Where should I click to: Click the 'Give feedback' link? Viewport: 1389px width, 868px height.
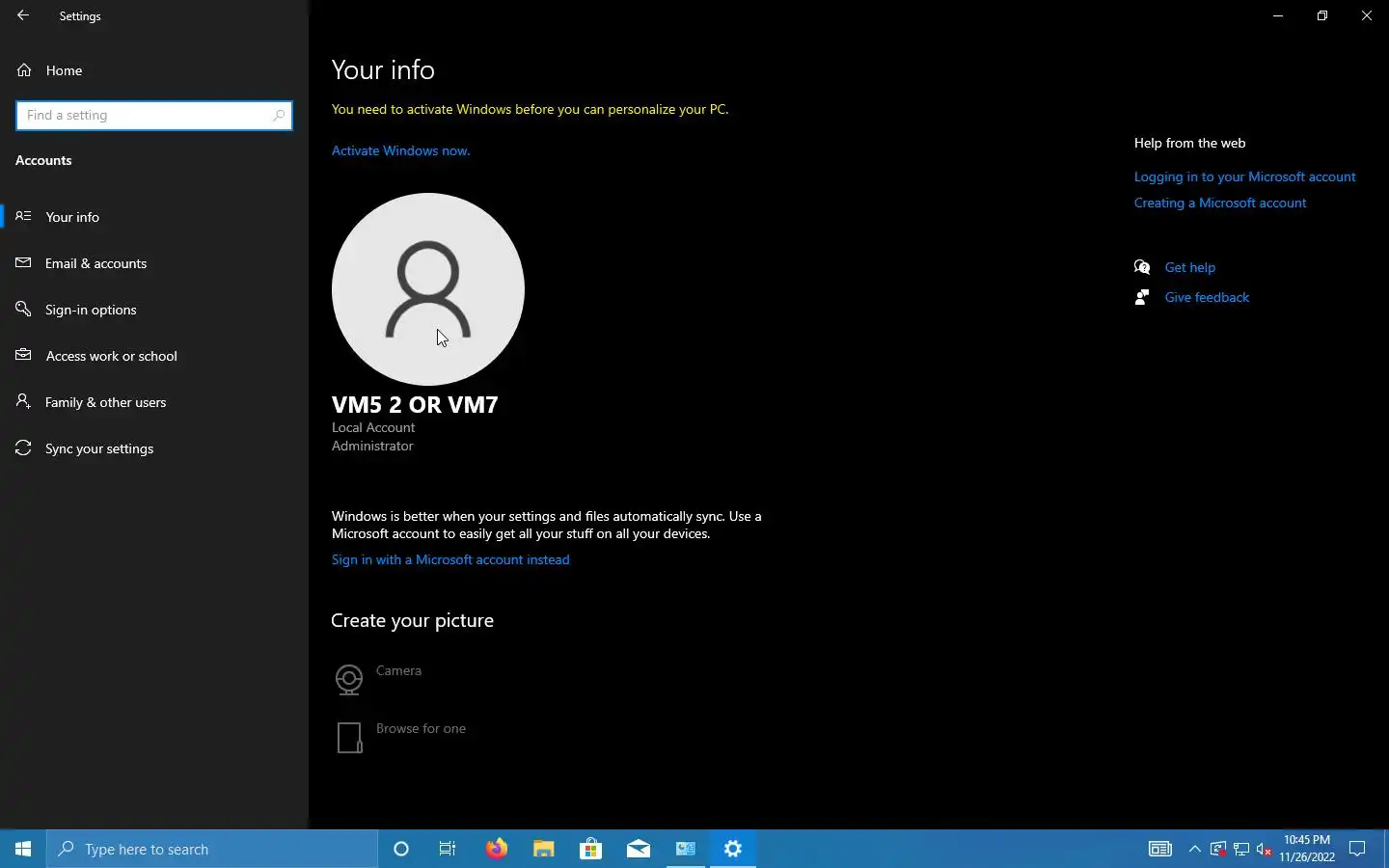point(1207,297)
